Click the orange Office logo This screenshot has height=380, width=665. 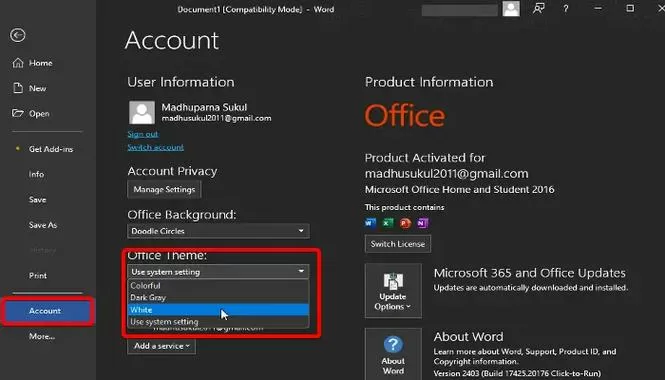click(405, 116)
